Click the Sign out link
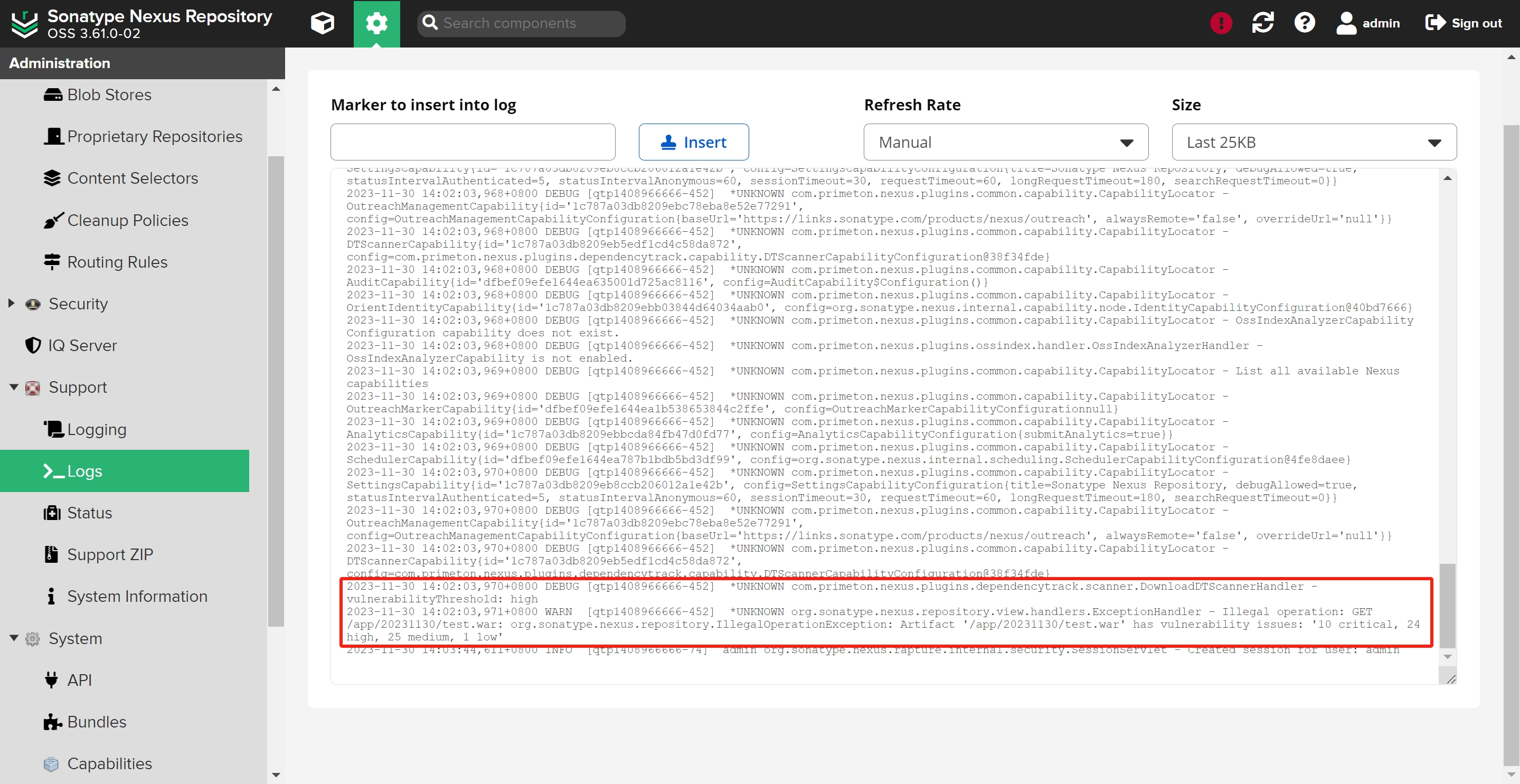The image size is (1520, 784). [x=1464, y=23]
